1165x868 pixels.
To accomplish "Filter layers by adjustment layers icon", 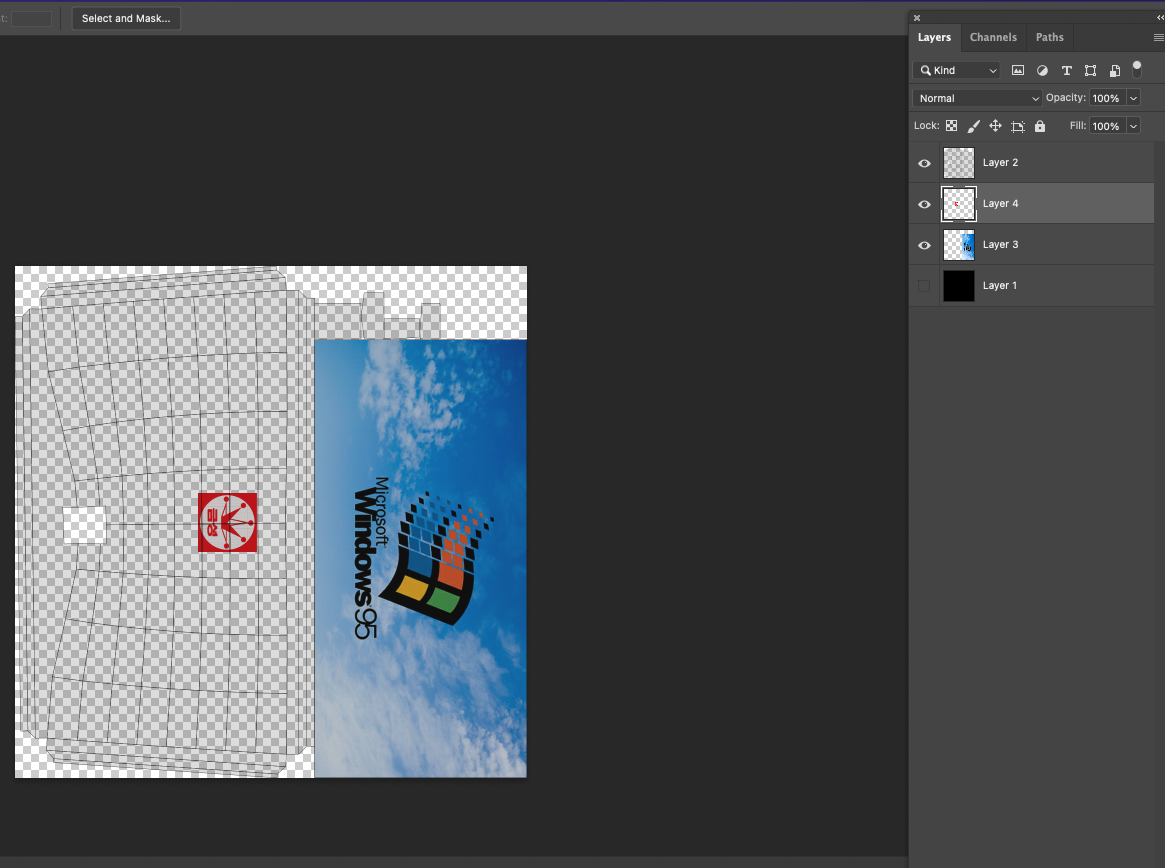I will coord(1042,71).
